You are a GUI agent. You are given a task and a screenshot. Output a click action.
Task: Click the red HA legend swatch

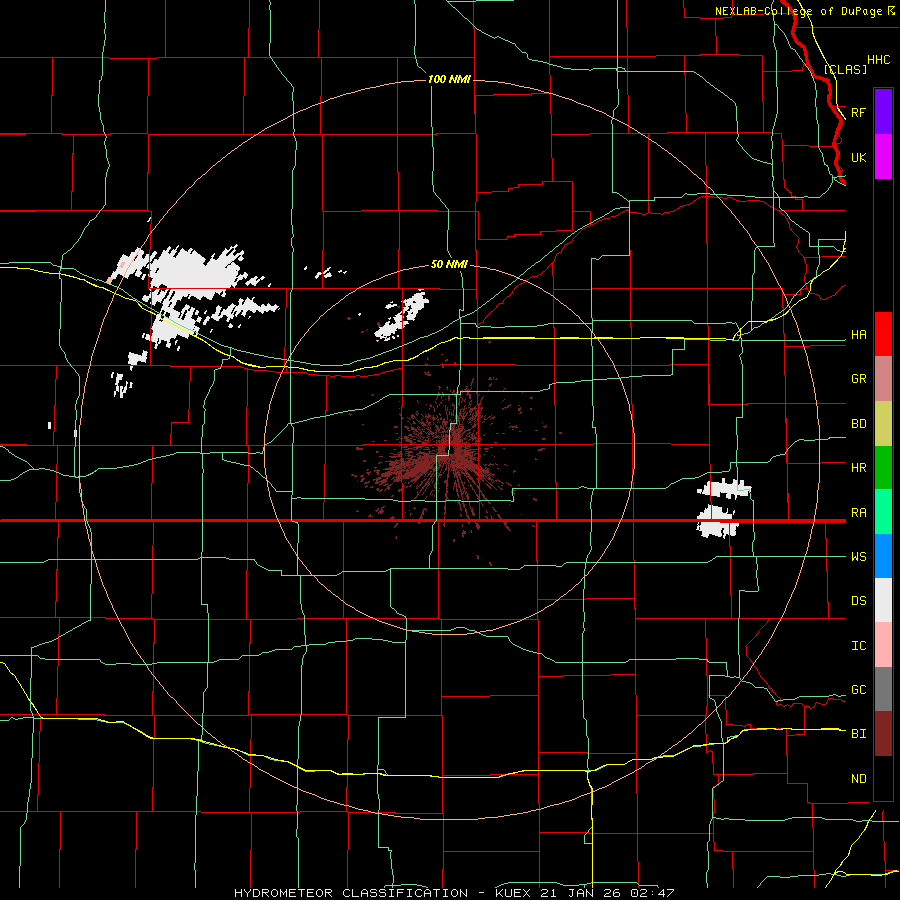click(x=883, y=334)
